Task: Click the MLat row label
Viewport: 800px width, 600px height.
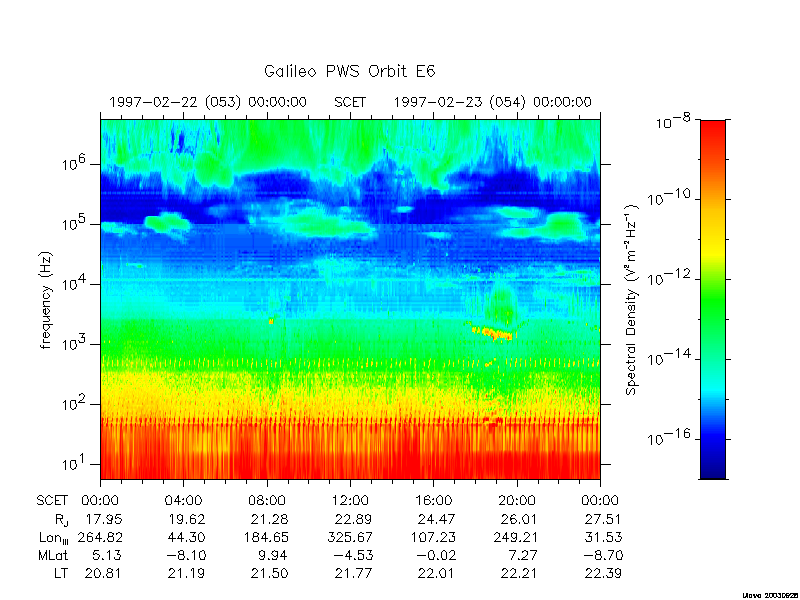Action: 53,555
